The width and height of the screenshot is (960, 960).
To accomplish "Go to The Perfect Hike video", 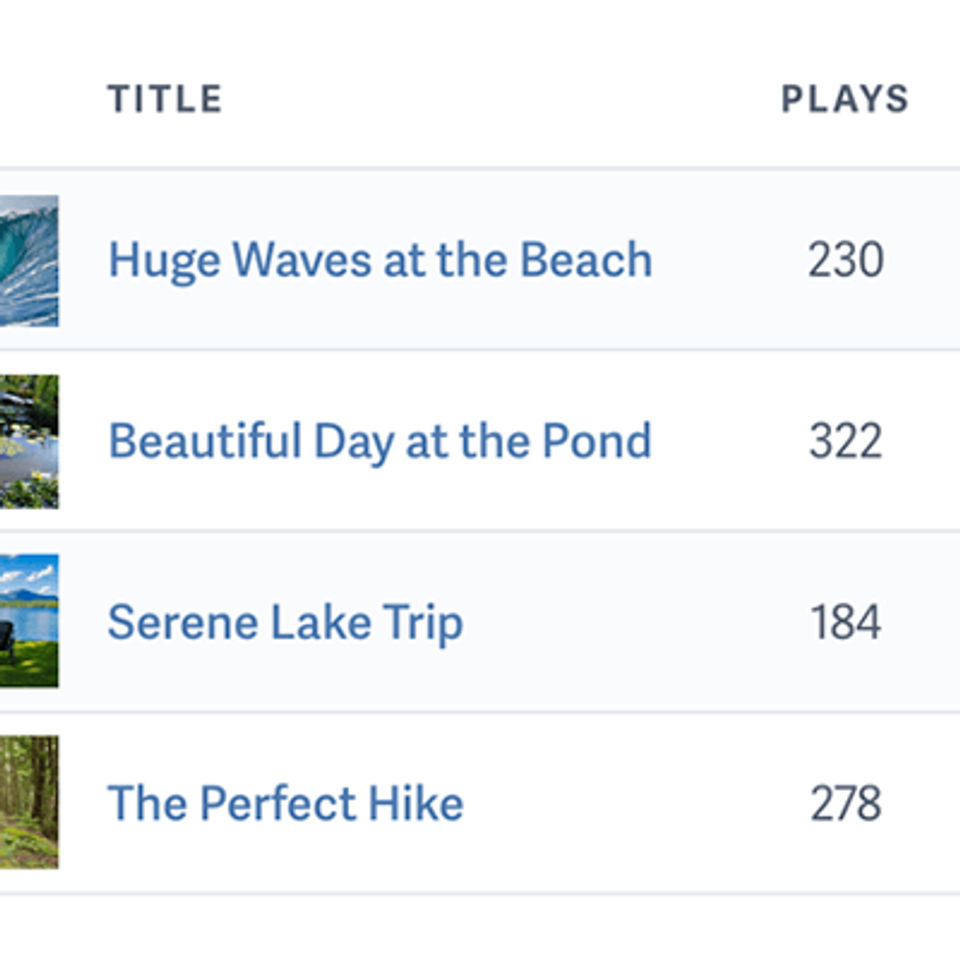I will point(285,803).
